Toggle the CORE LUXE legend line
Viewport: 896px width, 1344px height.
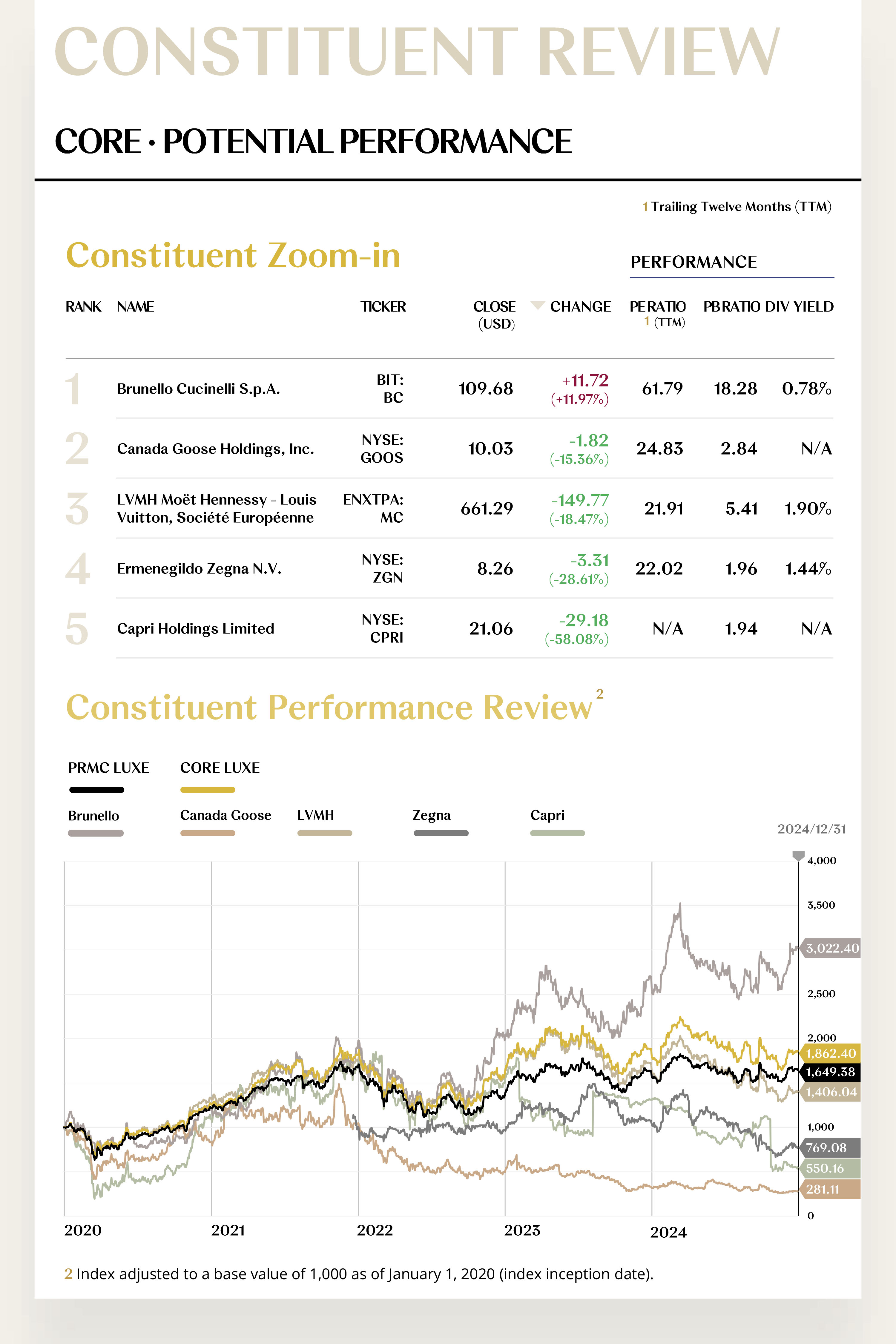point(208,790)
